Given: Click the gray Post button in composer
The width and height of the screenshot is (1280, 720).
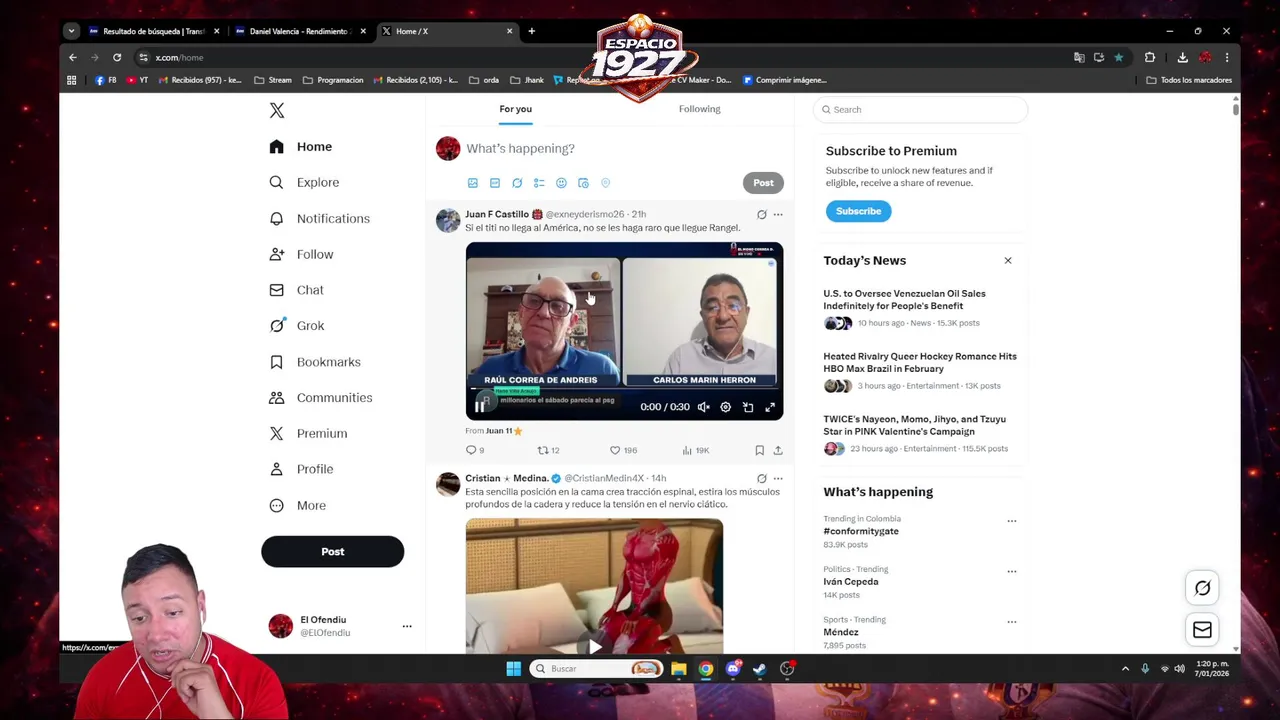Looking at the screenshot, I should point(763,183).
